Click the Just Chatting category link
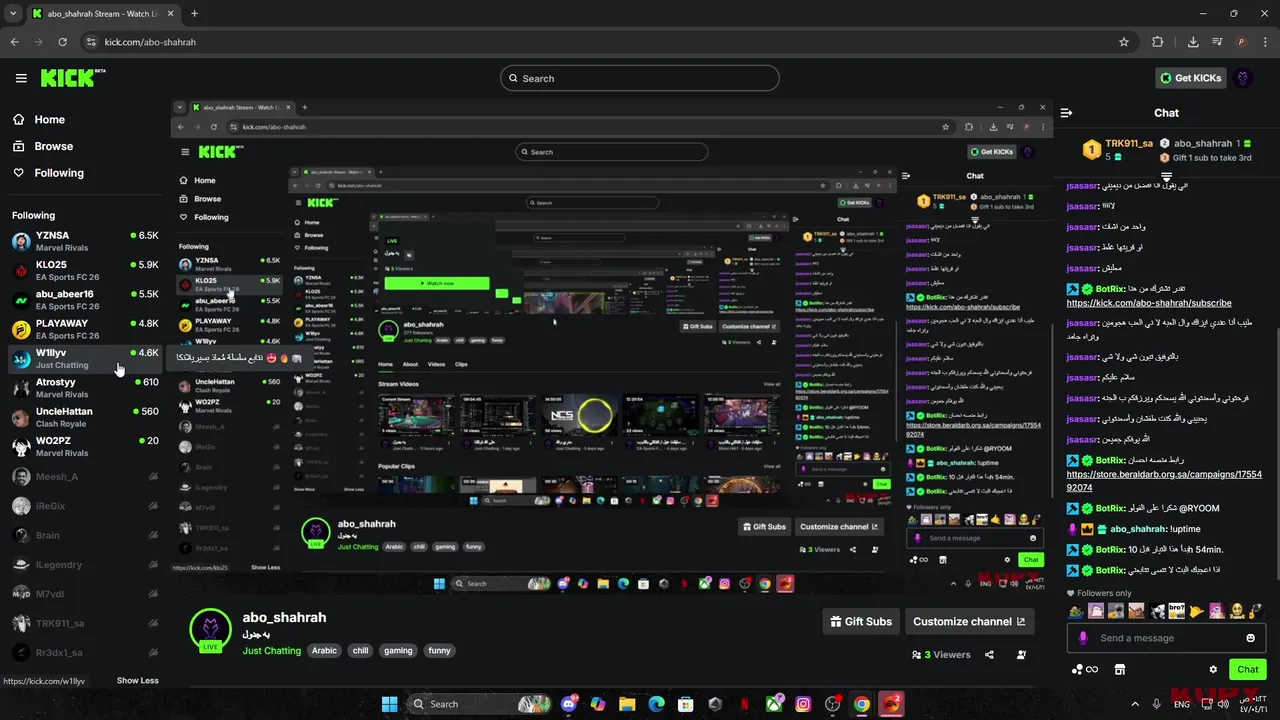 pyautogui.click(x=271, y=650)
